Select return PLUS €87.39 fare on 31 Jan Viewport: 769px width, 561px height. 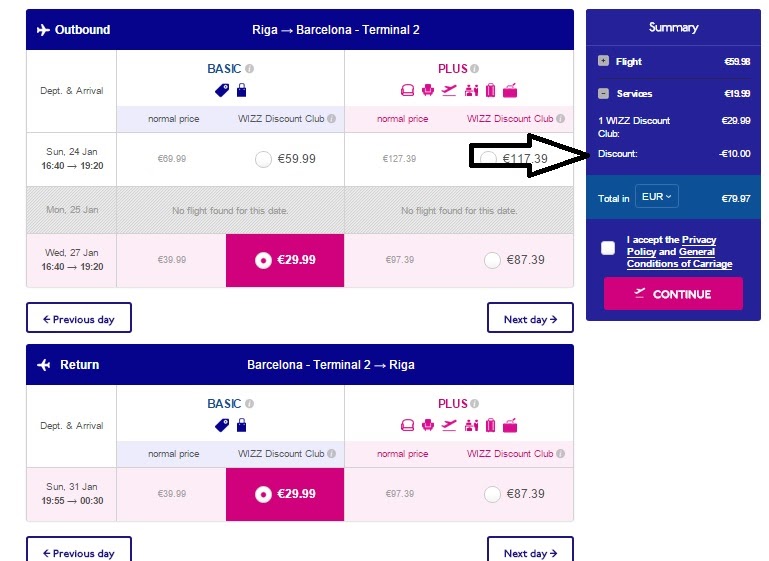[492, 494]
